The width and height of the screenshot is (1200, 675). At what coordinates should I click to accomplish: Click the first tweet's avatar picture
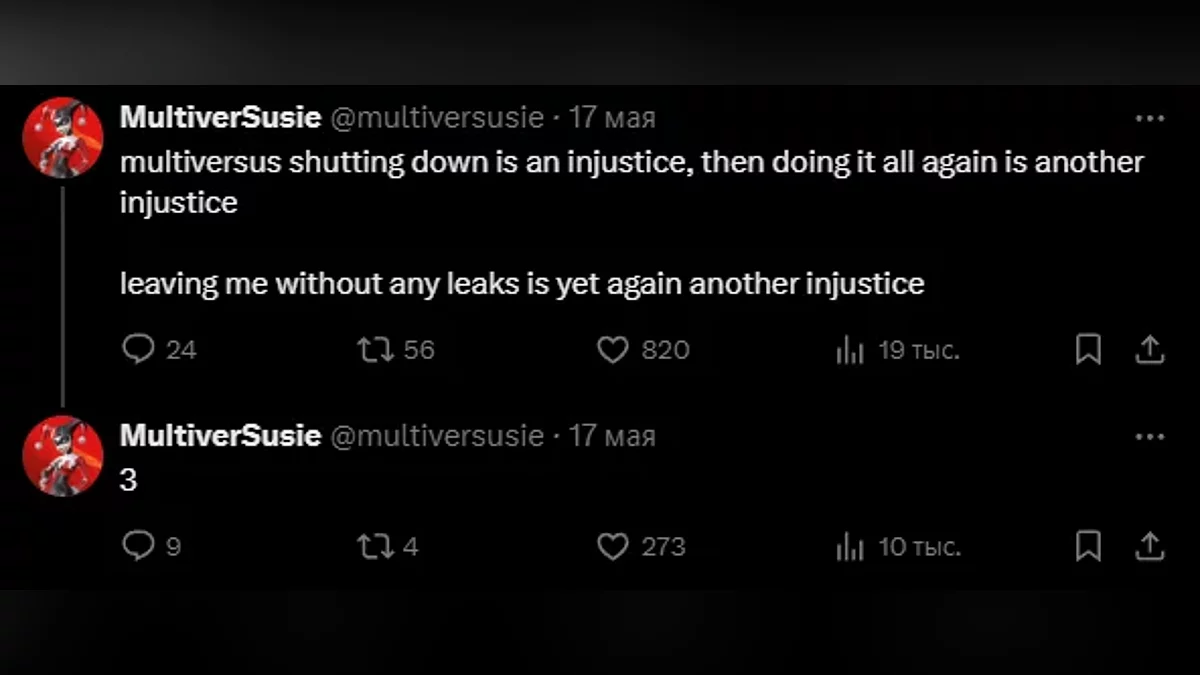63,138
